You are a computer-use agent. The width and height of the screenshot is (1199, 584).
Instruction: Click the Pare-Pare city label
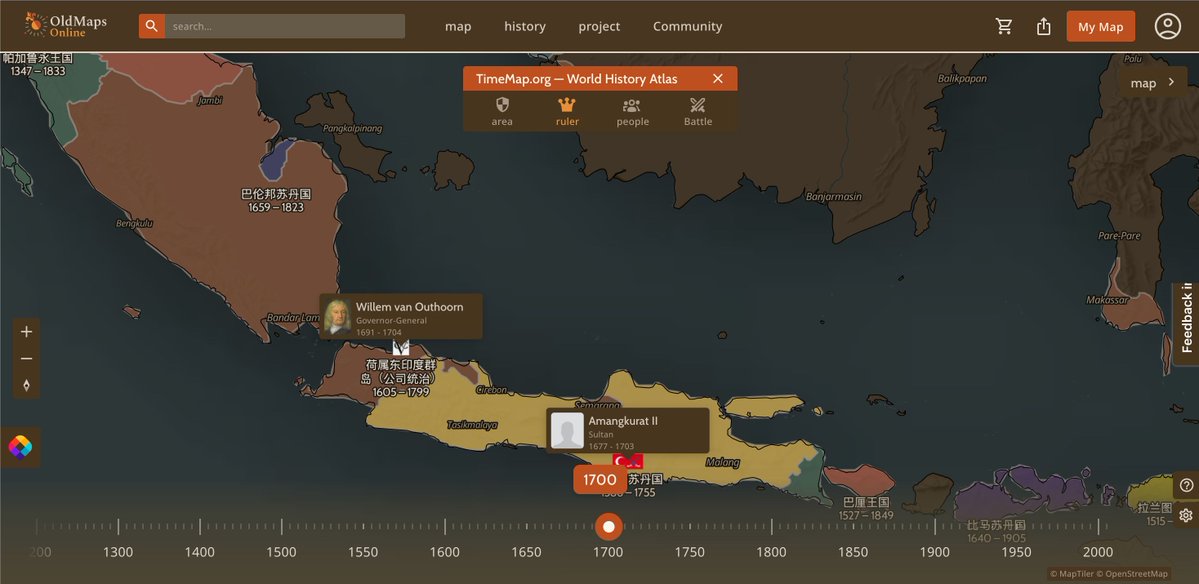point(1119,236)
